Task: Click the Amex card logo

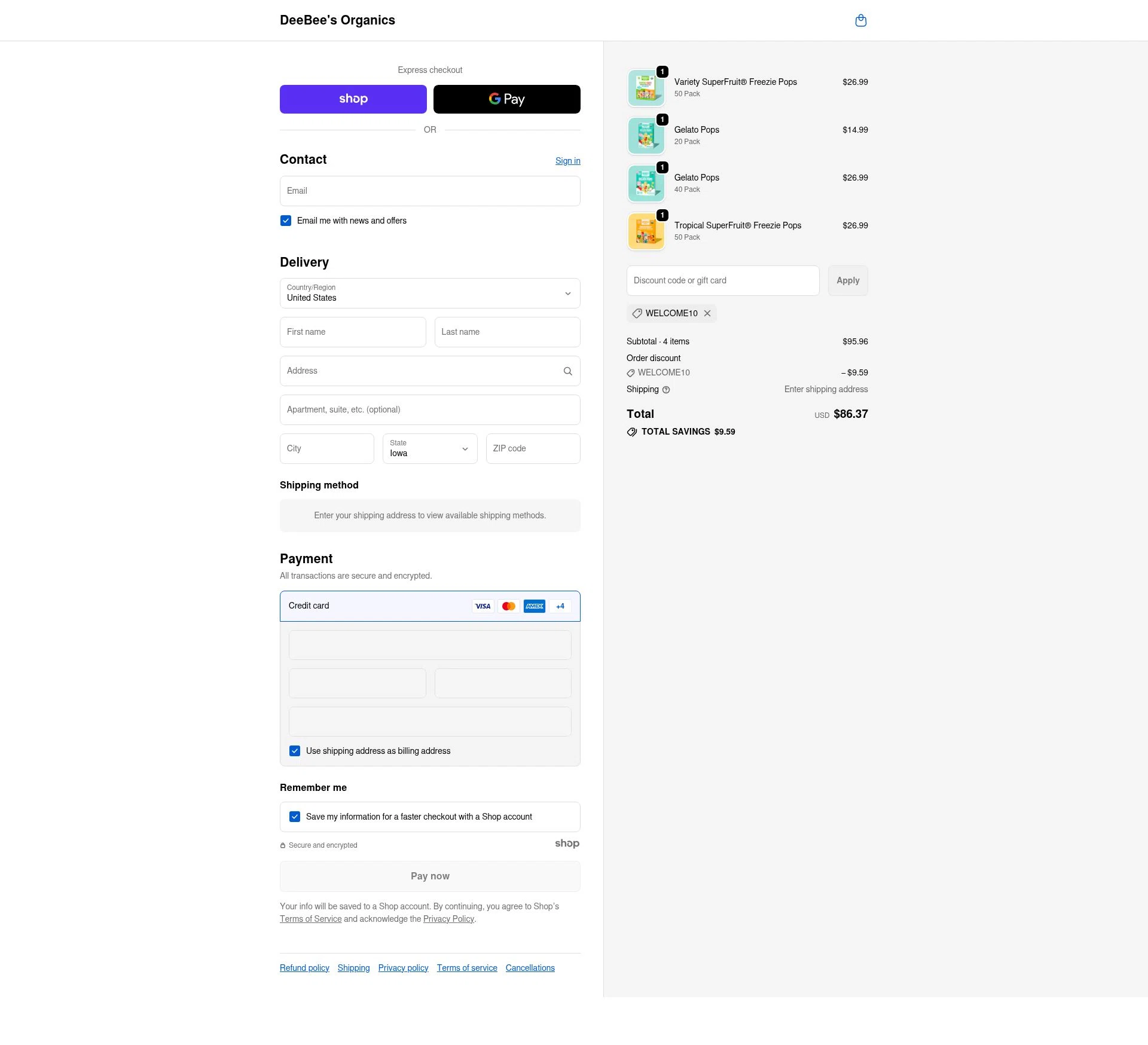Action: pyautogui.click(x=534, y=606)
